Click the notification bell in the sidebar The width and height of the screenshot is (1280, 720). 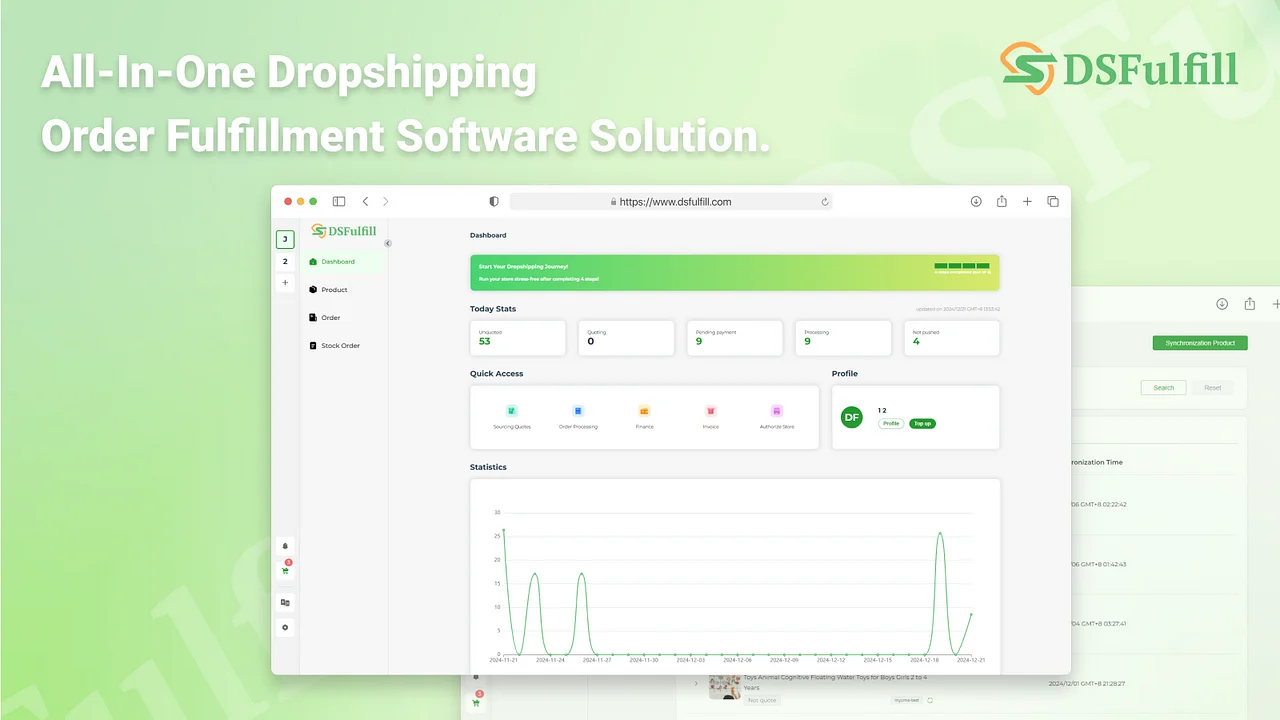point(285,546)
